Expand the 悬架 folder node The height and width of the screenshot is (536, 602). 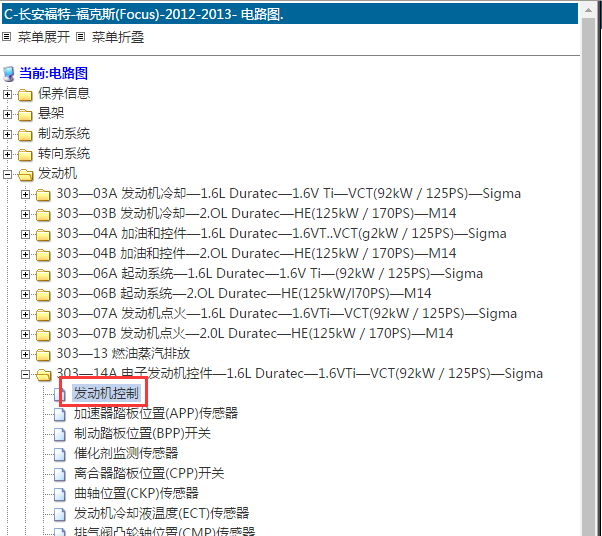click(x=7, y=114)
